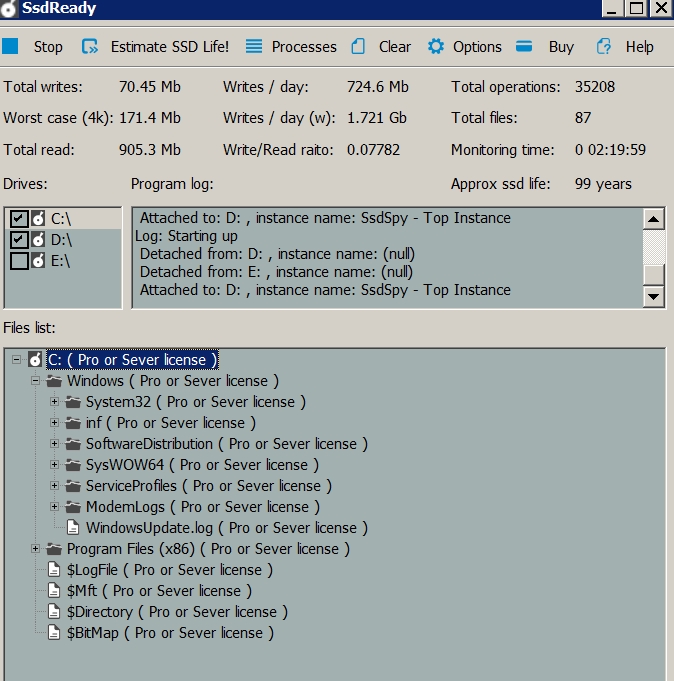Image resolution: width=674 pixels, height=681 pixels.
Task: Click the inf folder icon
Action: [x=73, y=423]
